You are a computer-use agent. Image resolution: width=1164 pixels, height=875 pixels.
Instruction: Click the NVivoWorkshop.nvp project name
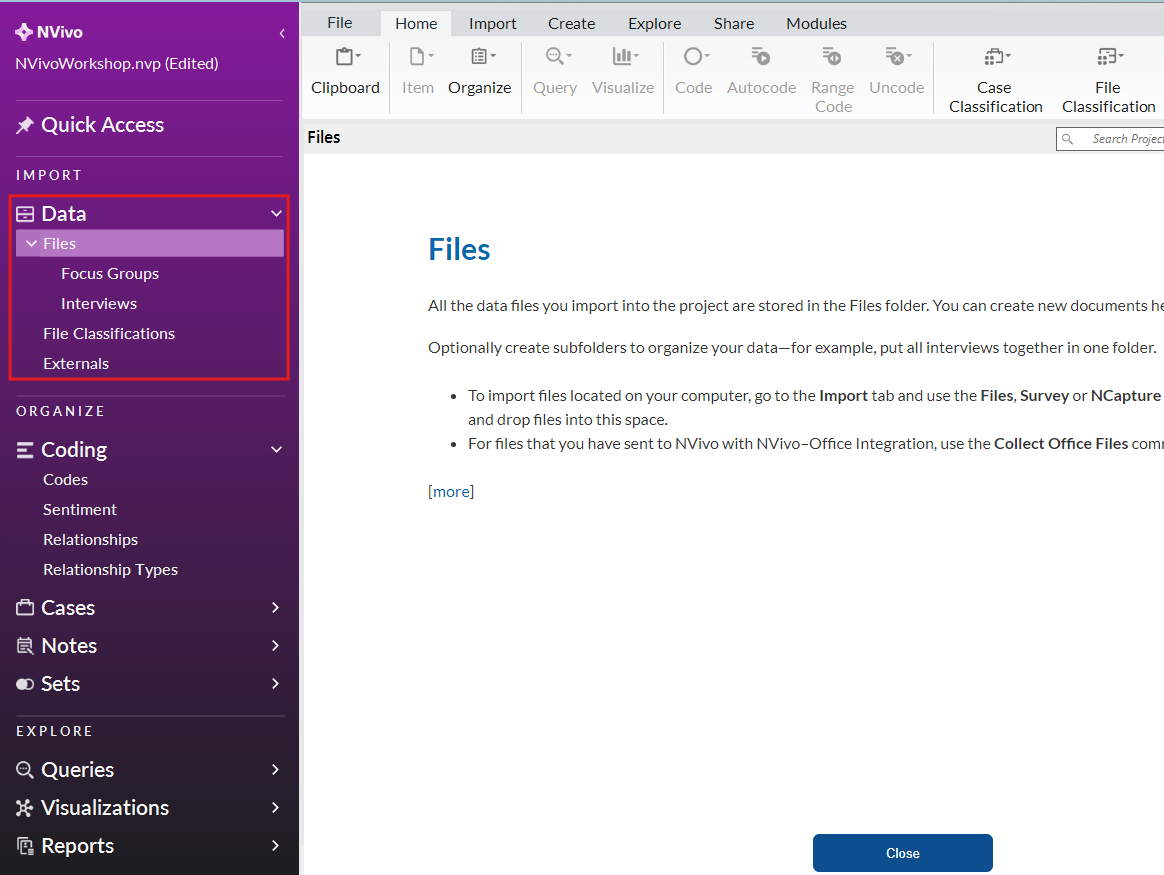click(x=117, y=64)
